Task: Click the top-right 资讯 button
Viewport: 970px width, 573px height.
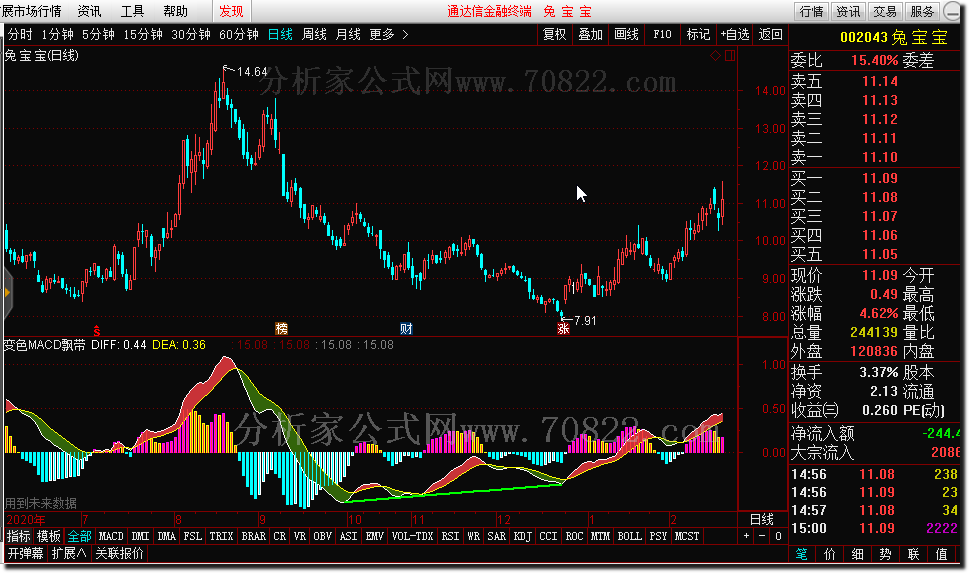Action: point(848,11)
